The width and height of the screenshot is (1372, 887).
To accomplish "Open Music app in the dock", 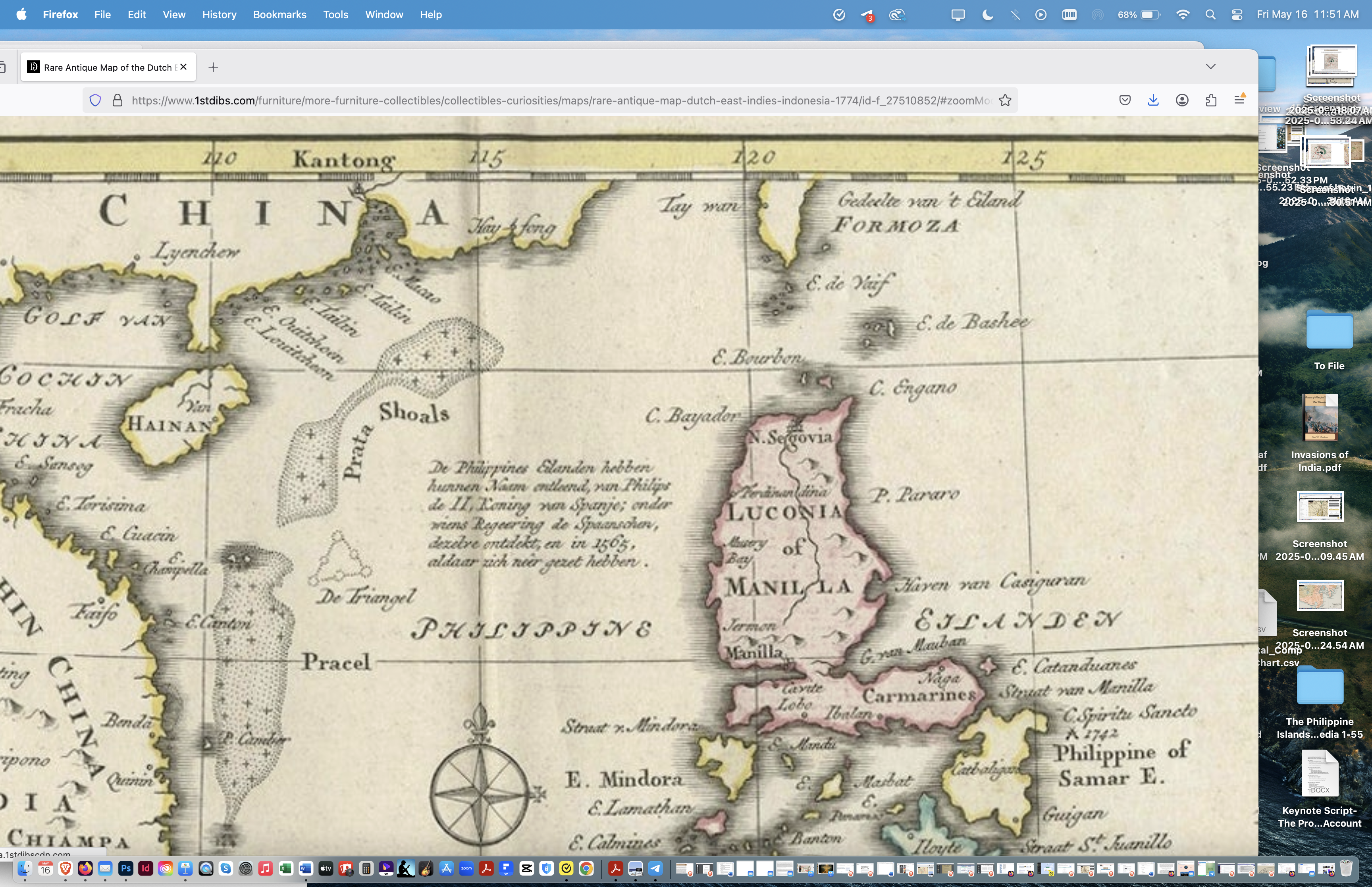I will tap(266, 869).
